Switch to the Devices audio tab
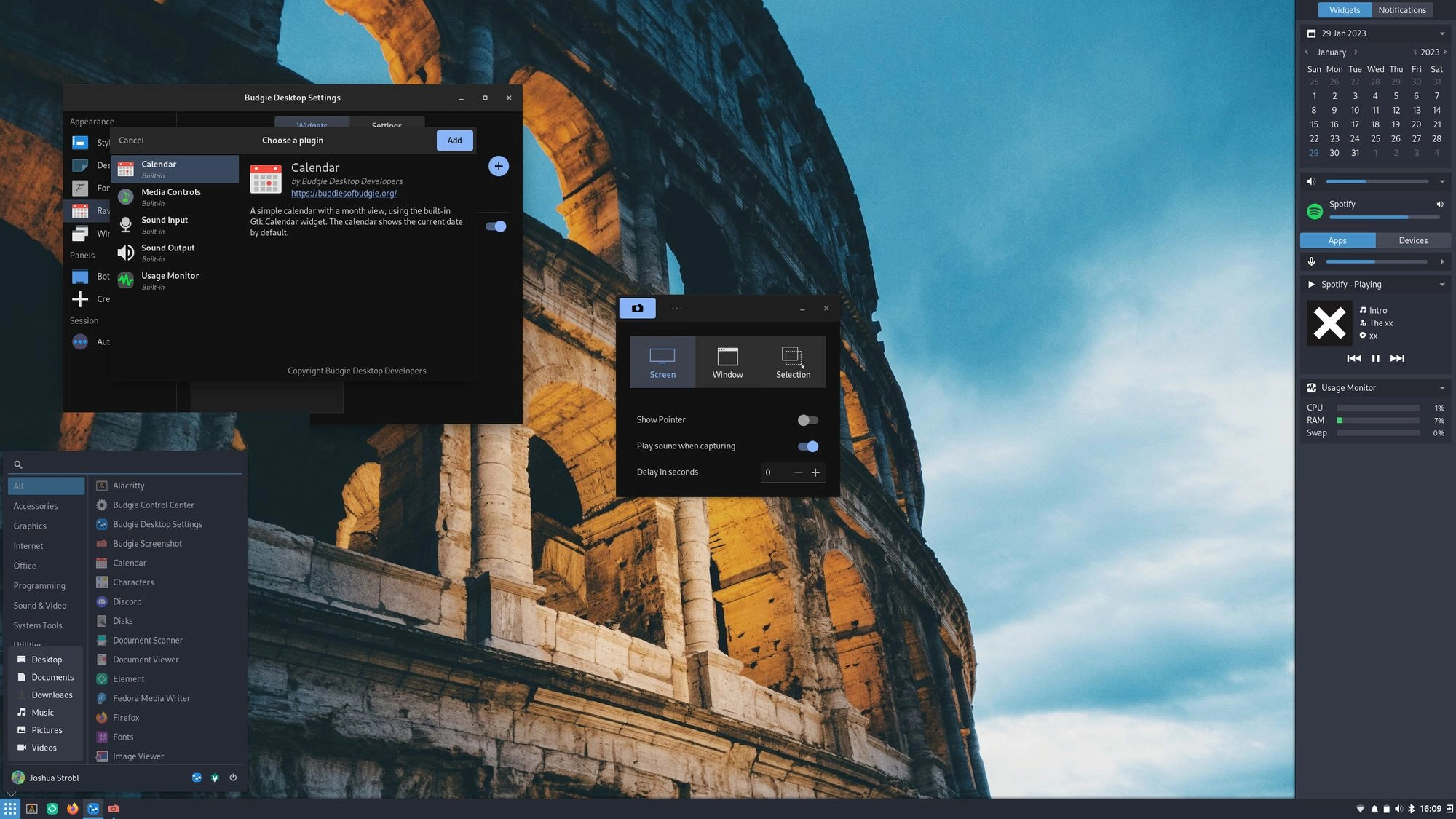 pyautogui.click(x=1412, y=240)
